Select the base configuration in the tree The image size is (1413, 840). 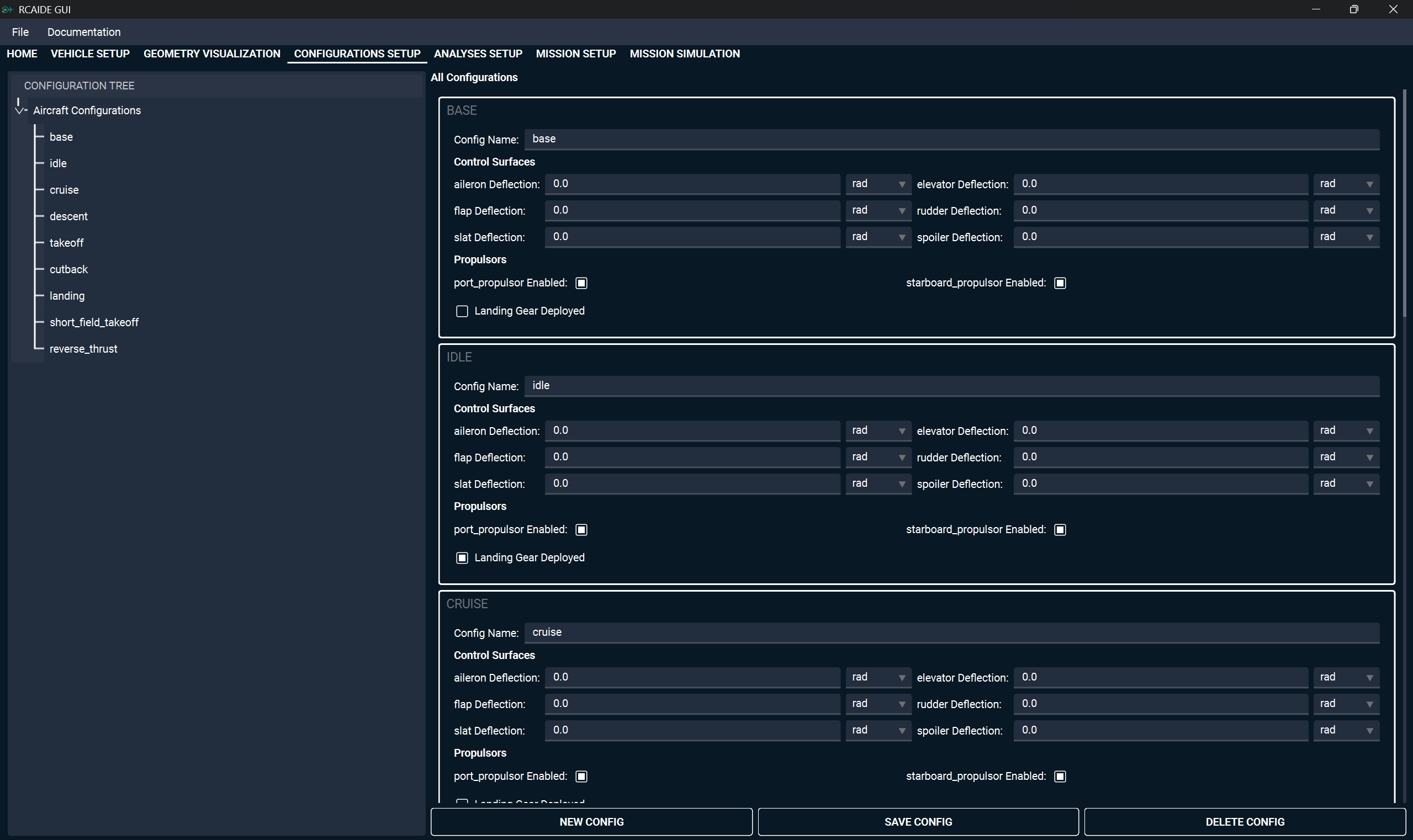61,137
